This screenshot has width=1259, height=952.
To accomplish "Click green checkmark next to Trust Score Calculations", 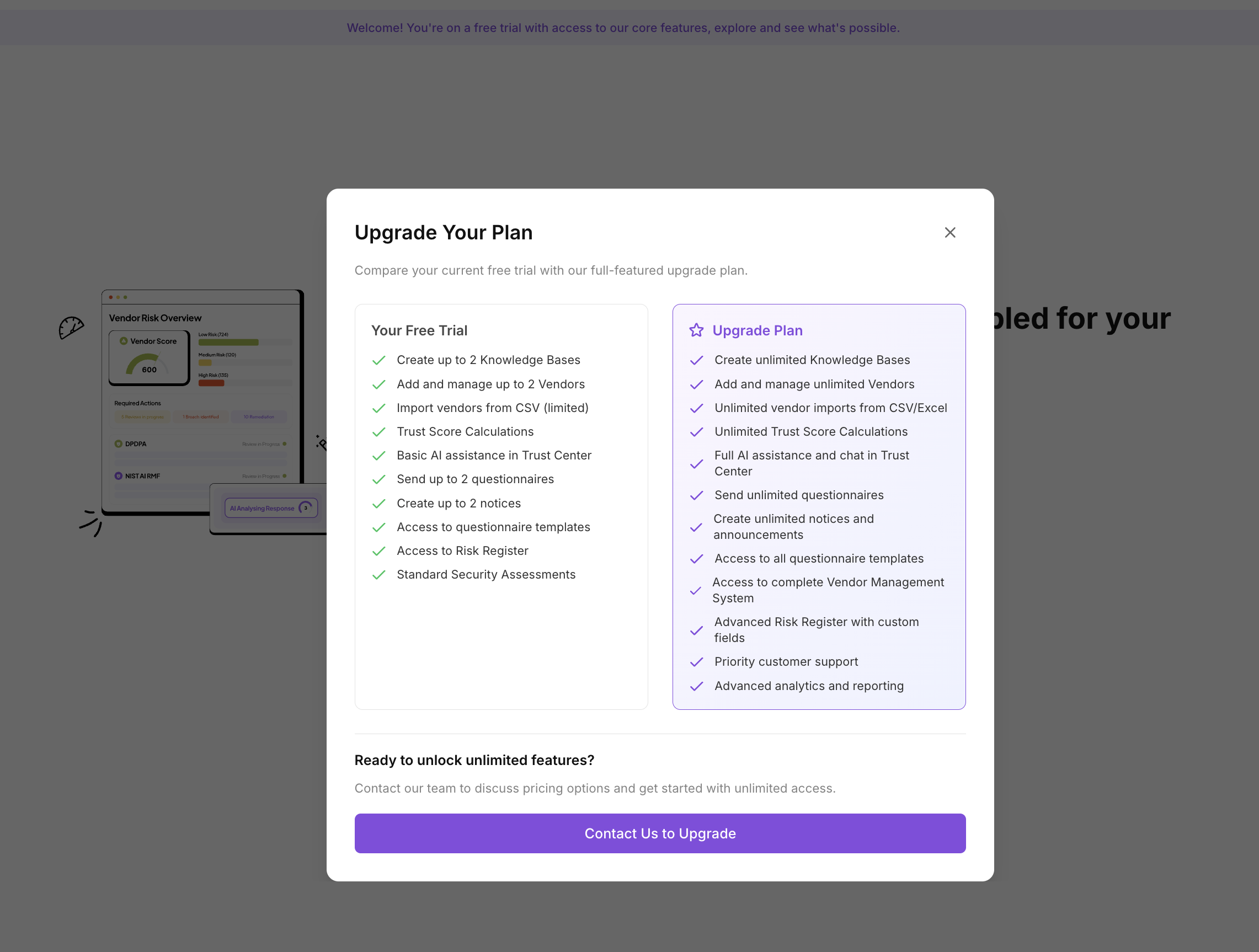I will (379, 432).
